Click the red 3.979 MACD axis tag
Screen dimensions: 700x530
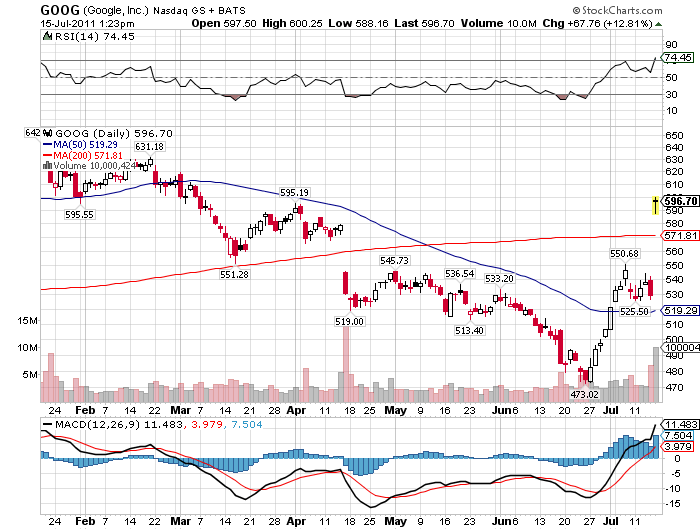click(678, 447)
